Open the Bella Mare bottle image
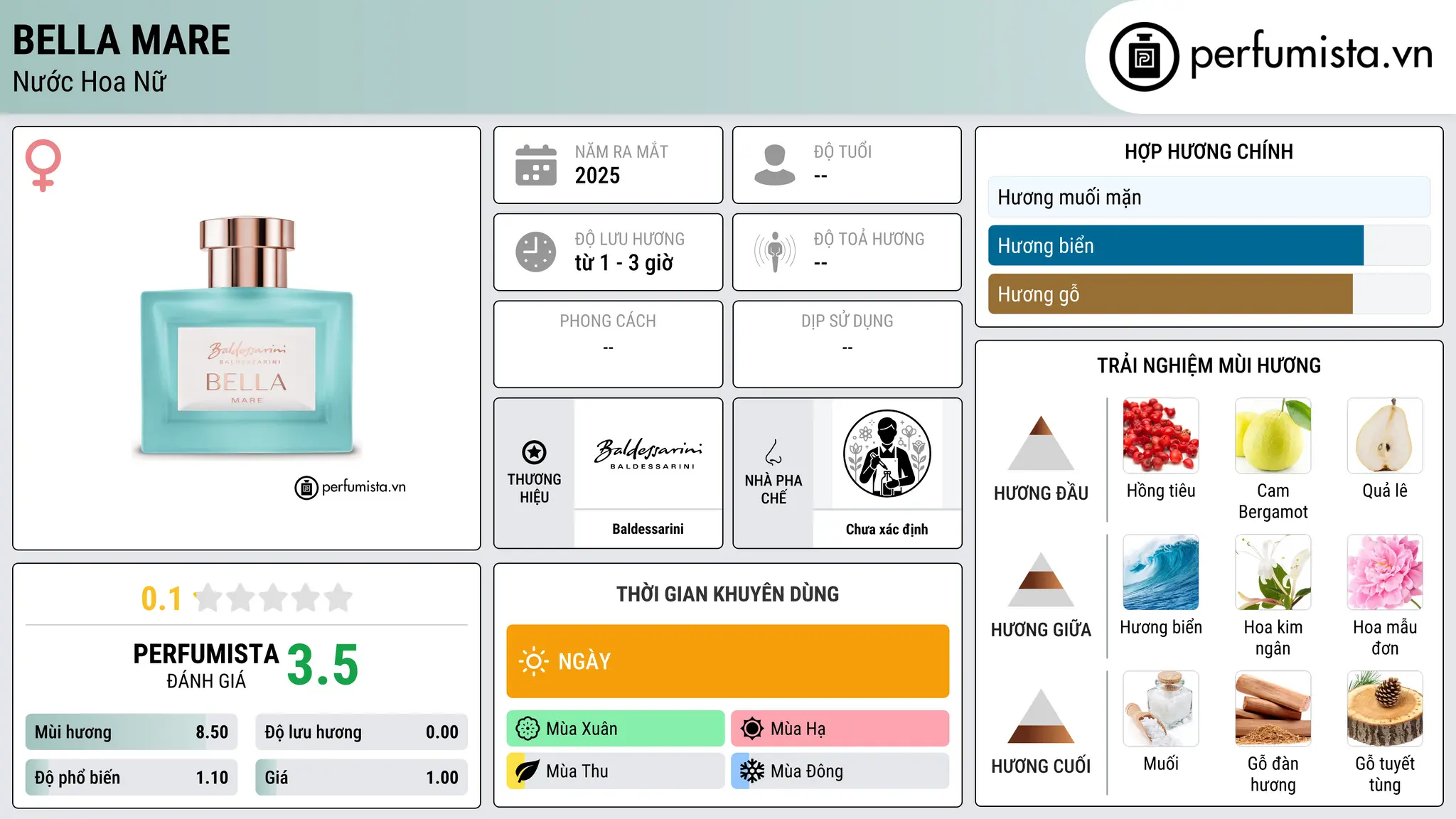This screenshot has height=819, width=1456. (247, 336)
